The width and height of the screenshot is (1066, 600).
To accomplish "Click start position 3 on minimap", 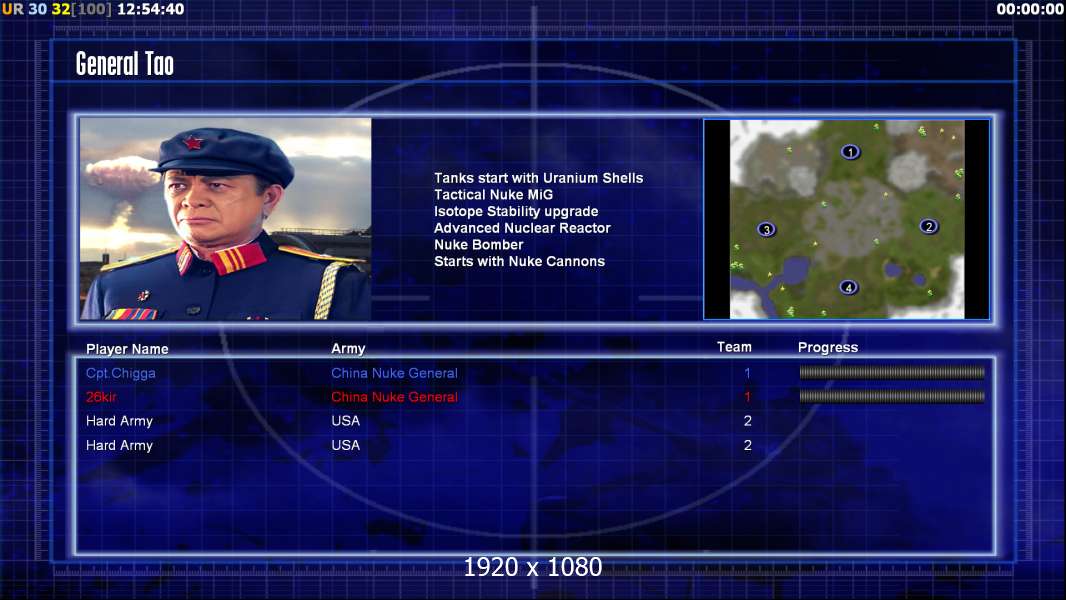I will 766,230.
